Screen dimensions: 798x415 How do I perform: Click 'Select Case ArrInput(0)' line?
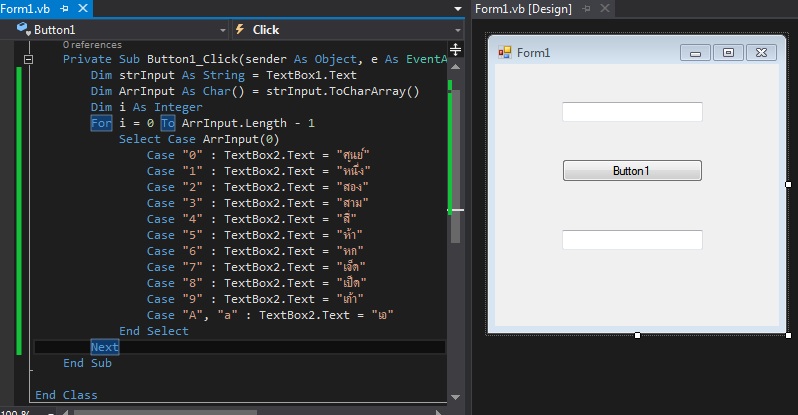click(x=199, y=139)
